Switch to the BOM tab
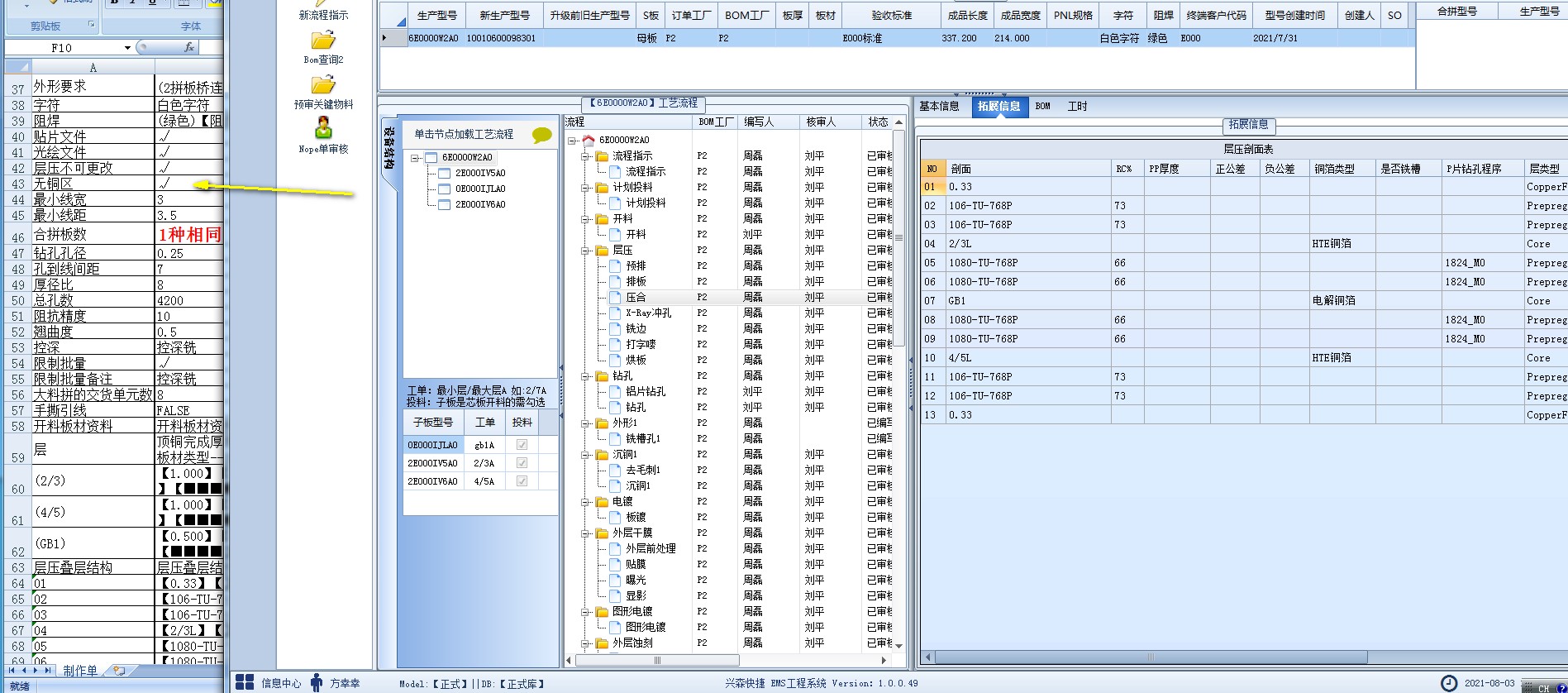This screenshot has width=1568, height=693. click(x=1043, y=106)
